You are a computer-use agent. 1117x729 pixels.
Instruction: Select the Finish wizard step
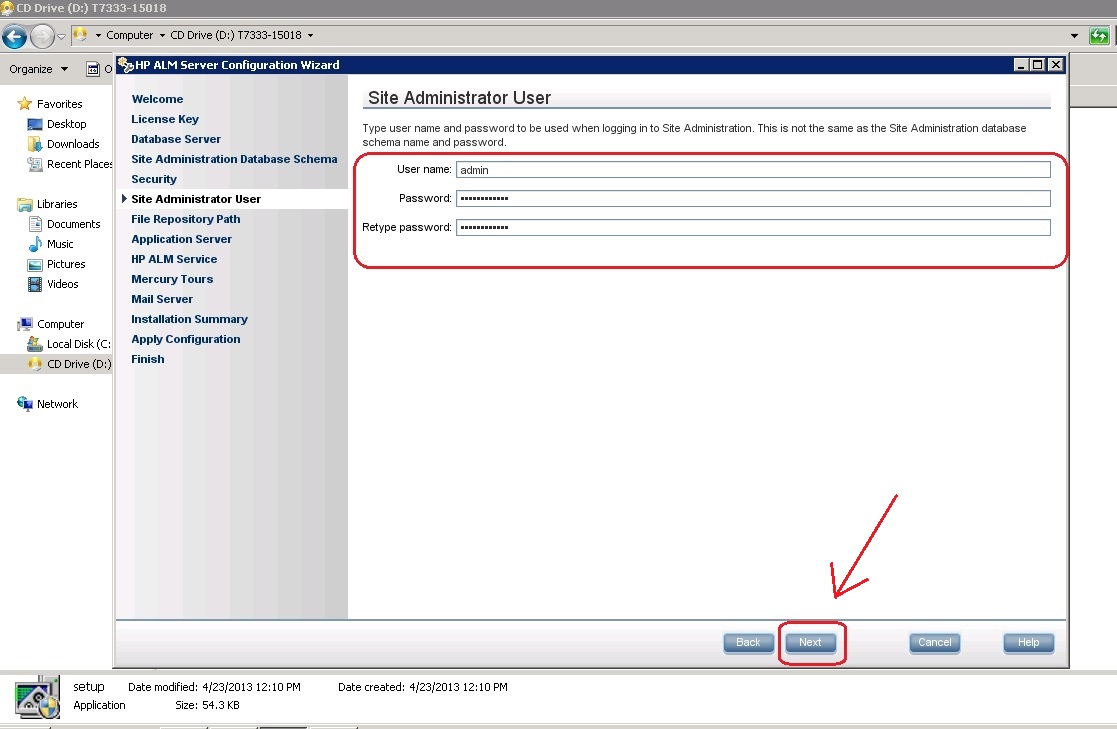[147, 358]
